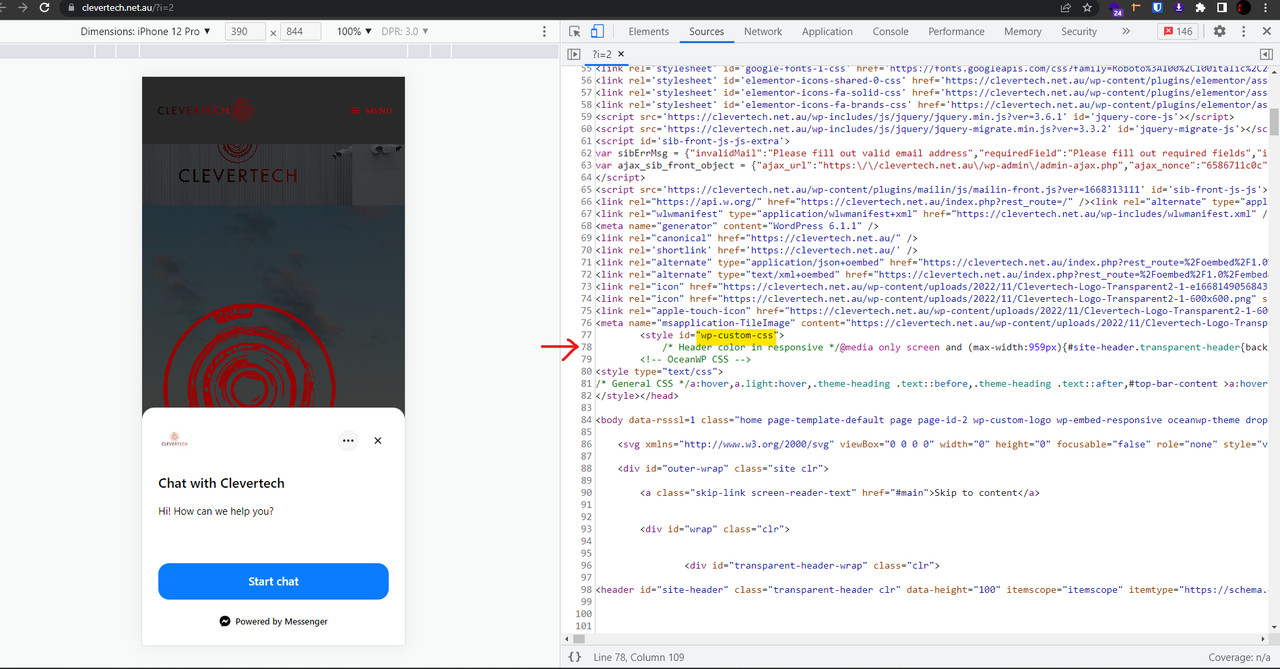
Task: Select the Sources tab
Action: click(706, 32)
